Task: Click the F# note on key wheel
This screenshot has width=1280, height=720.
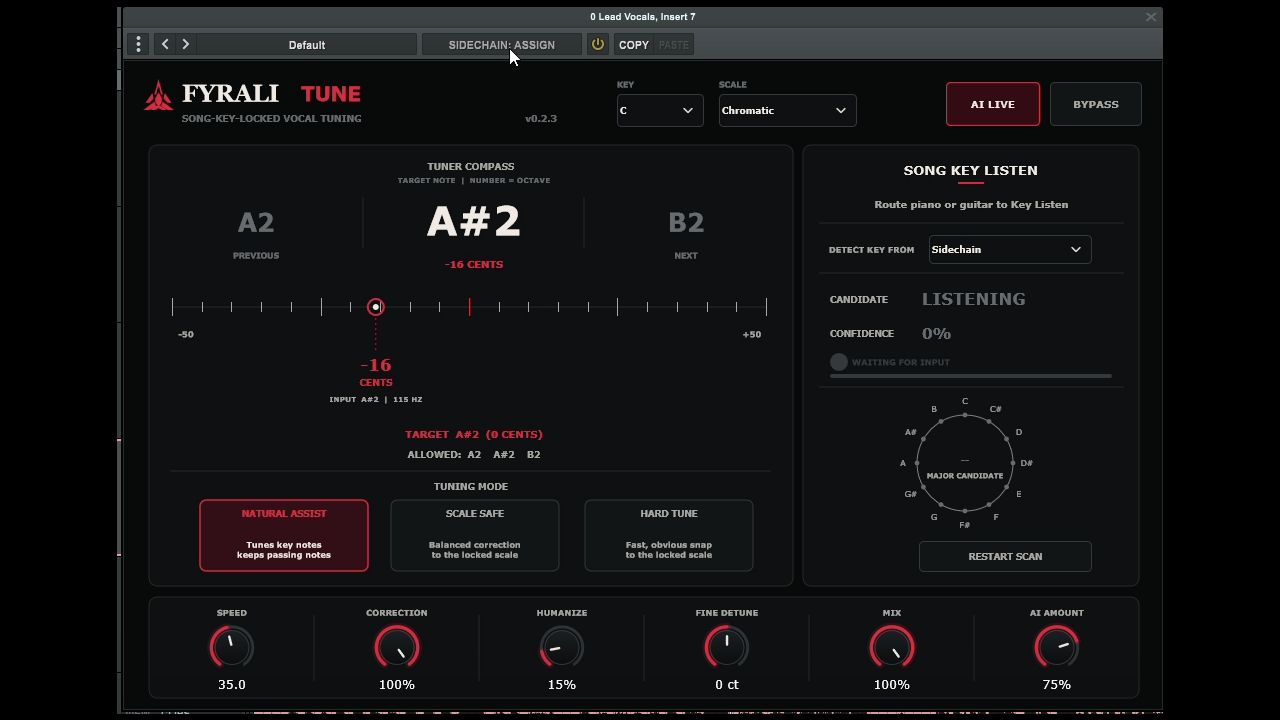Action: tap(965, 525)
